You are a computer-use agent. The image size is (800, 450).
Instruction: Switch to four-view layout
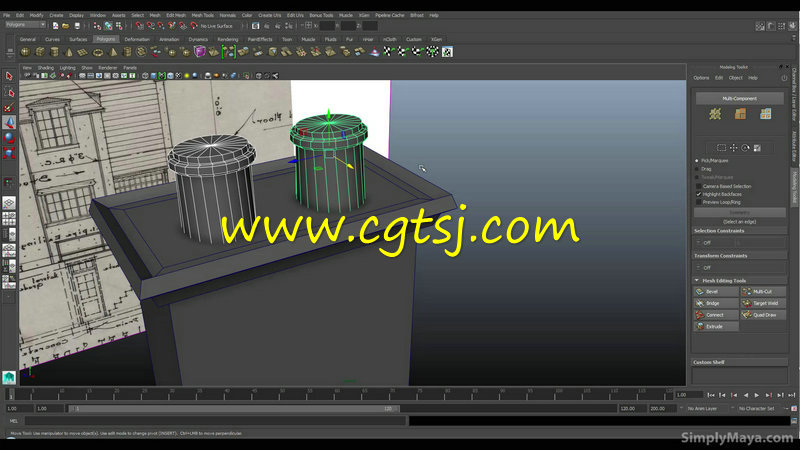pyautogui.click(x=9, y=219)
